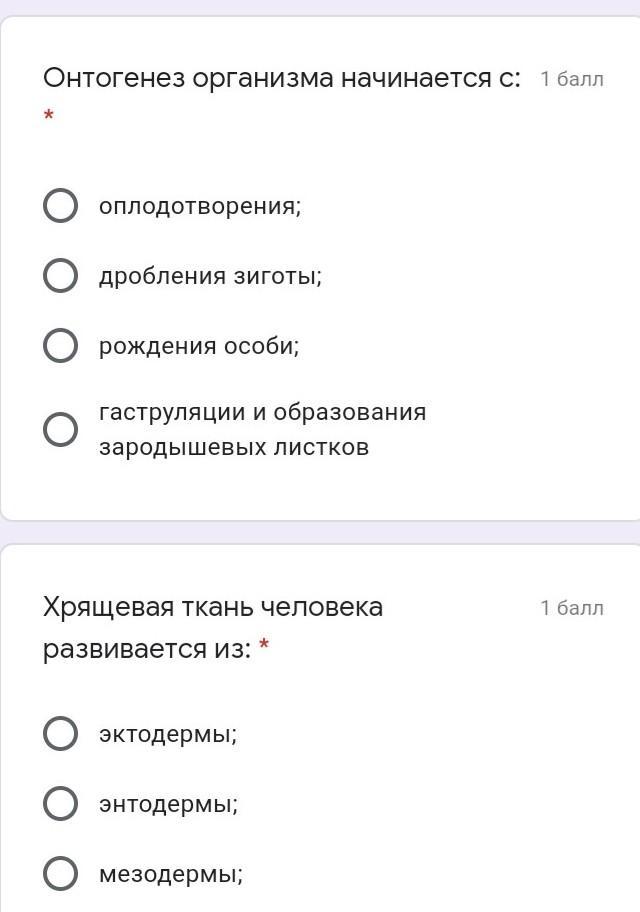
Task: Click the answer text 'эктодермы;'
Action: tap(168, 734)
